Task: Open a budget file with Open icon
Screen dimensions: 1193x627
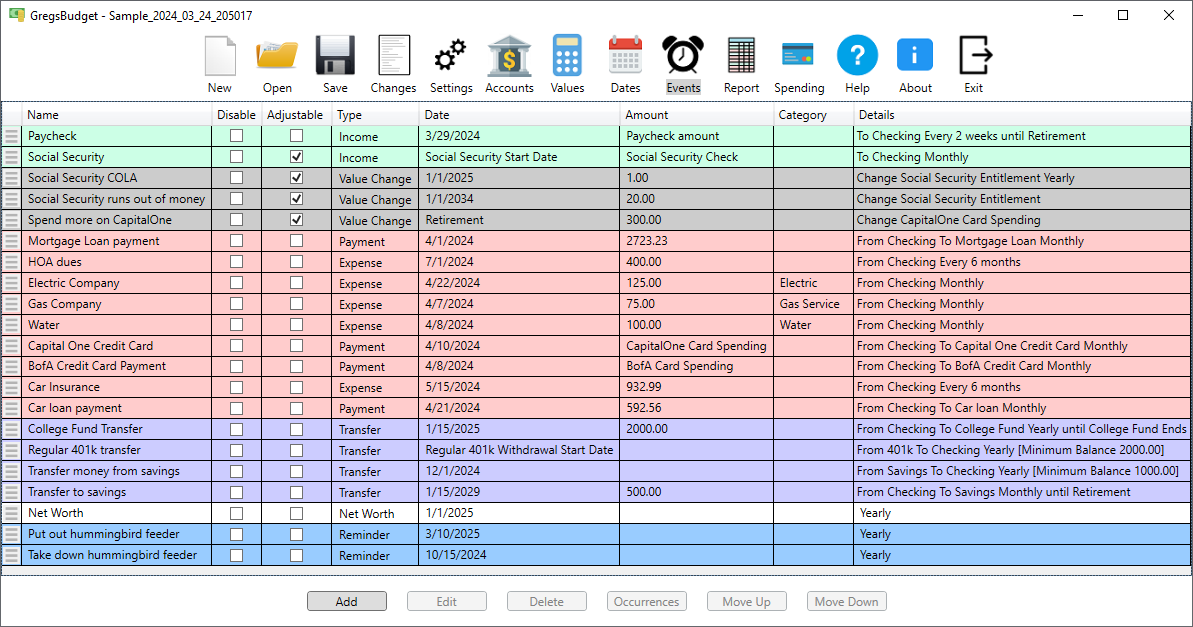Action: click(x=277, y=57)
